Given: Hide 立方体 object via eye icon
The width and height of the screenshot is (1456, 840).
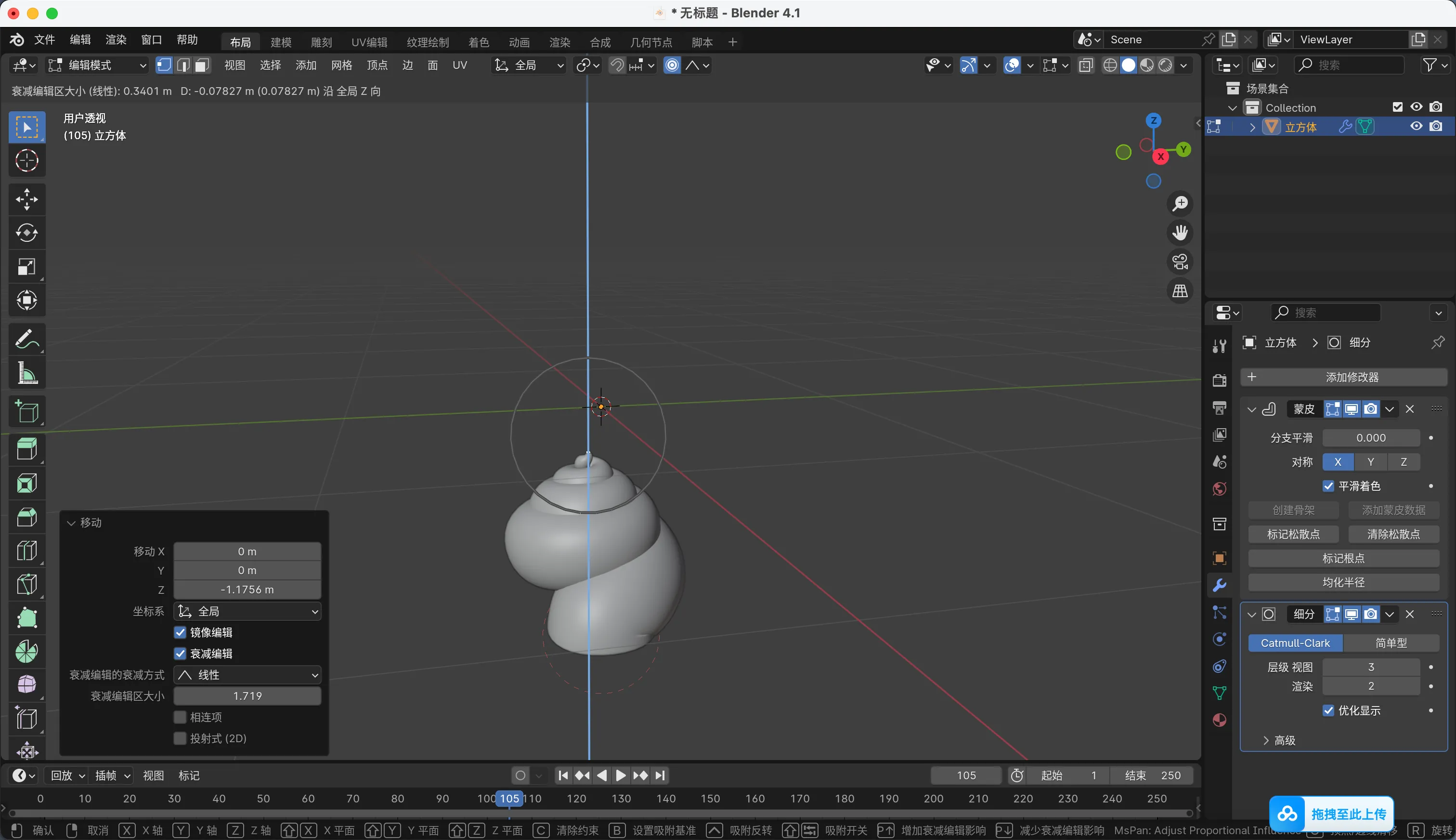Looking at the screenshot, I should point(1416,126).
